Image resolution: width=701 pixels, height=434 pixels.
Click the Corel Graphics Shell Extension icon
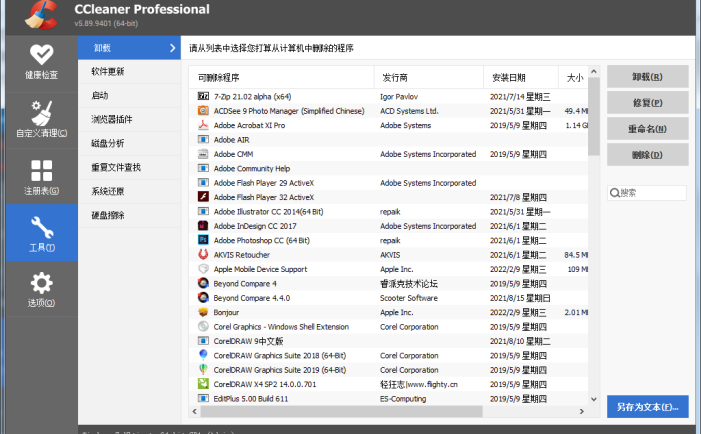click(203, 327)
